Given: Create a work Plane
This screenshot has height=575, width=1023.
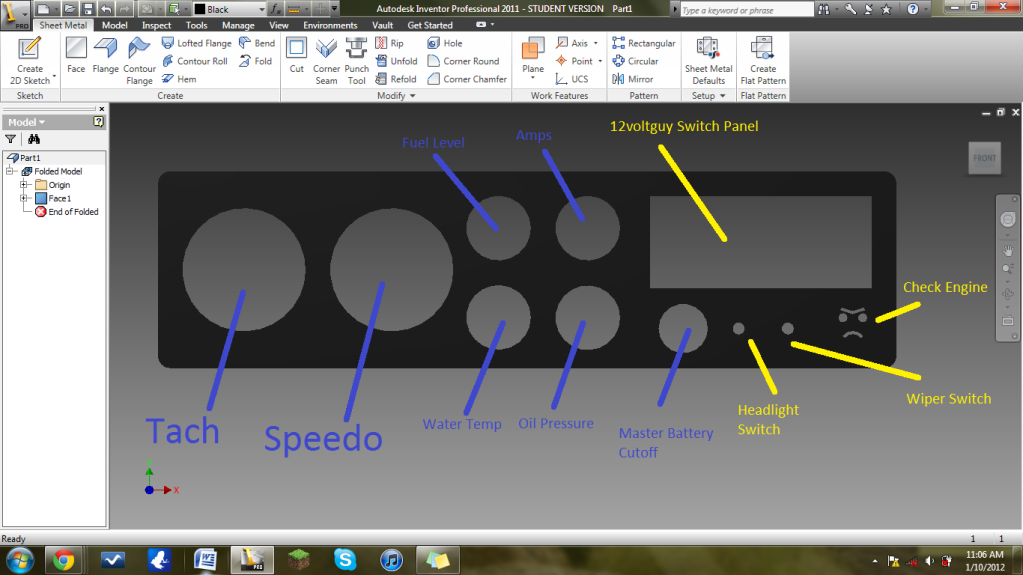Looking at the screenshot, I should click(533, 56).
